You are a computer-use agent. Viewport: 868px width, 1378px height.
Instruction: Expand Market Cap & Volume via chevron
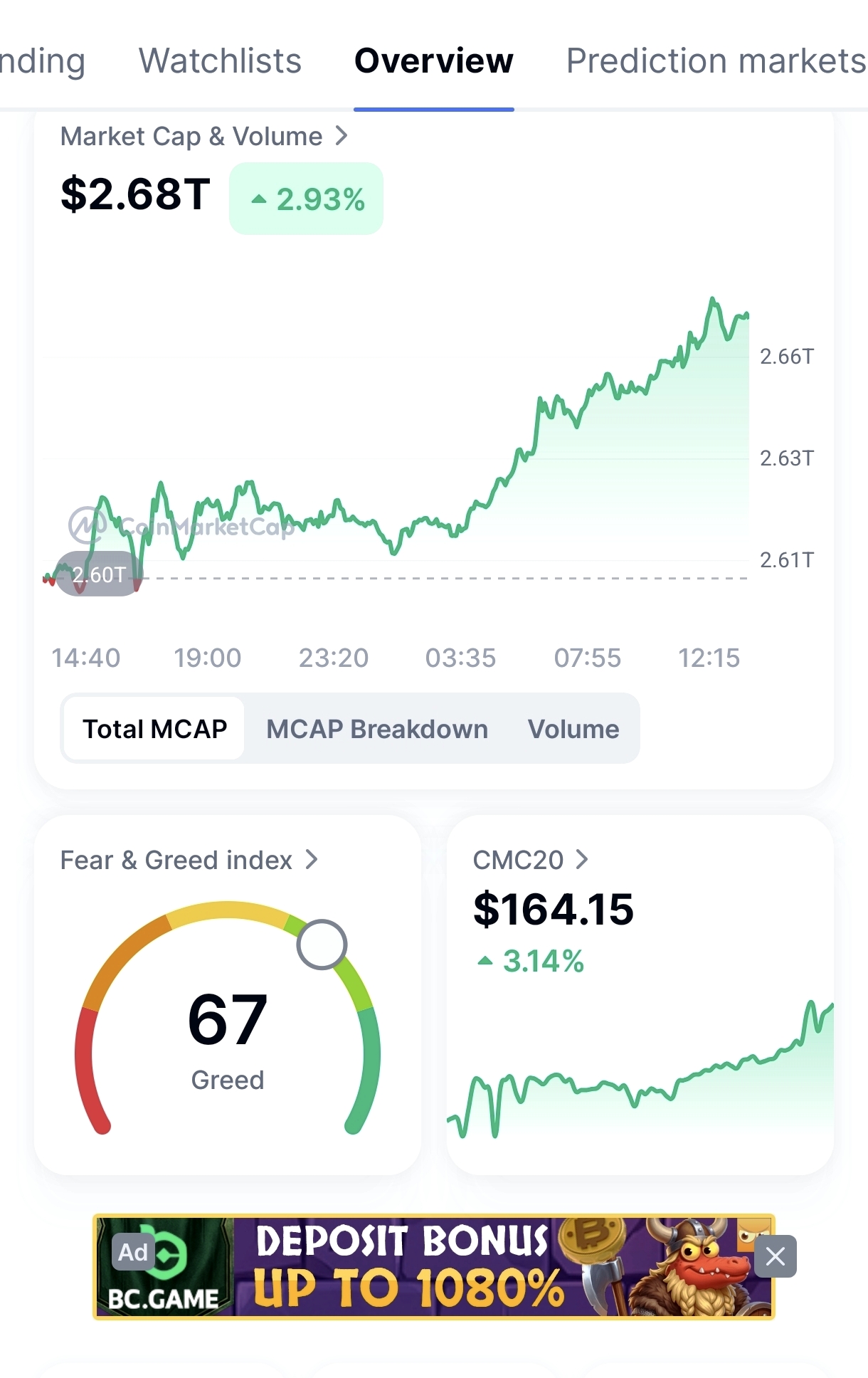(342, 135)
